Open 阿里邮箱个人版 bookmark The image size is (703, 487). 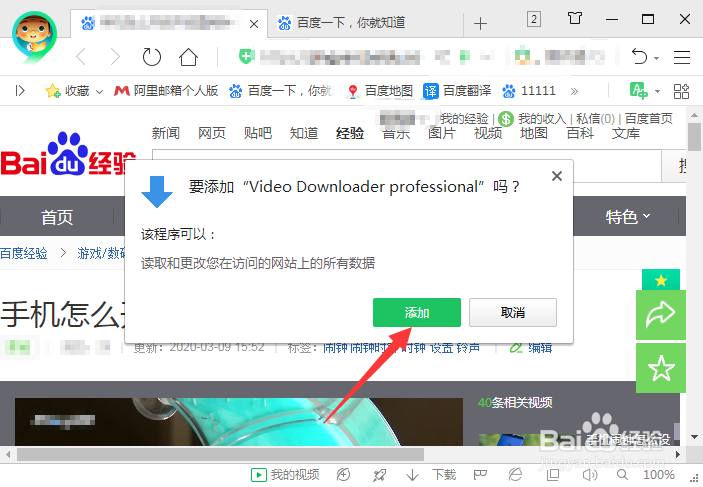click(x=166, y=91)
